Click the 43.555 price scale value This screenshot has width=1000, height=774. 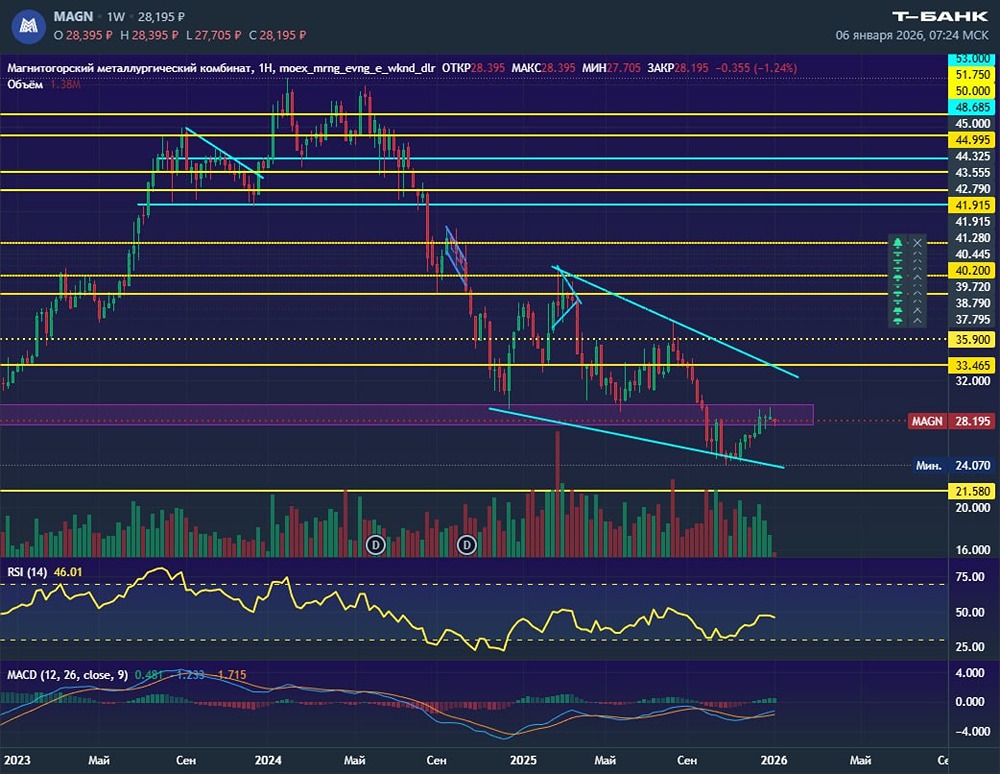pos(973,173)
